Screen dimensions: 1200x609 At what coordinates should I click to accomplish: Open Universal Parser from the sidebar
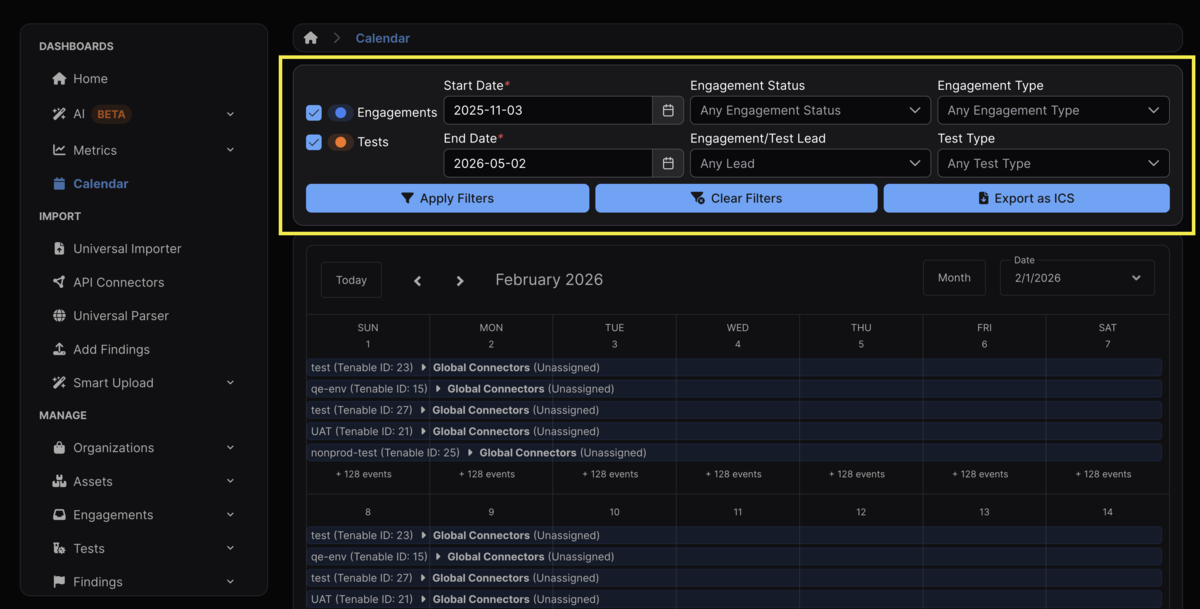120,316
